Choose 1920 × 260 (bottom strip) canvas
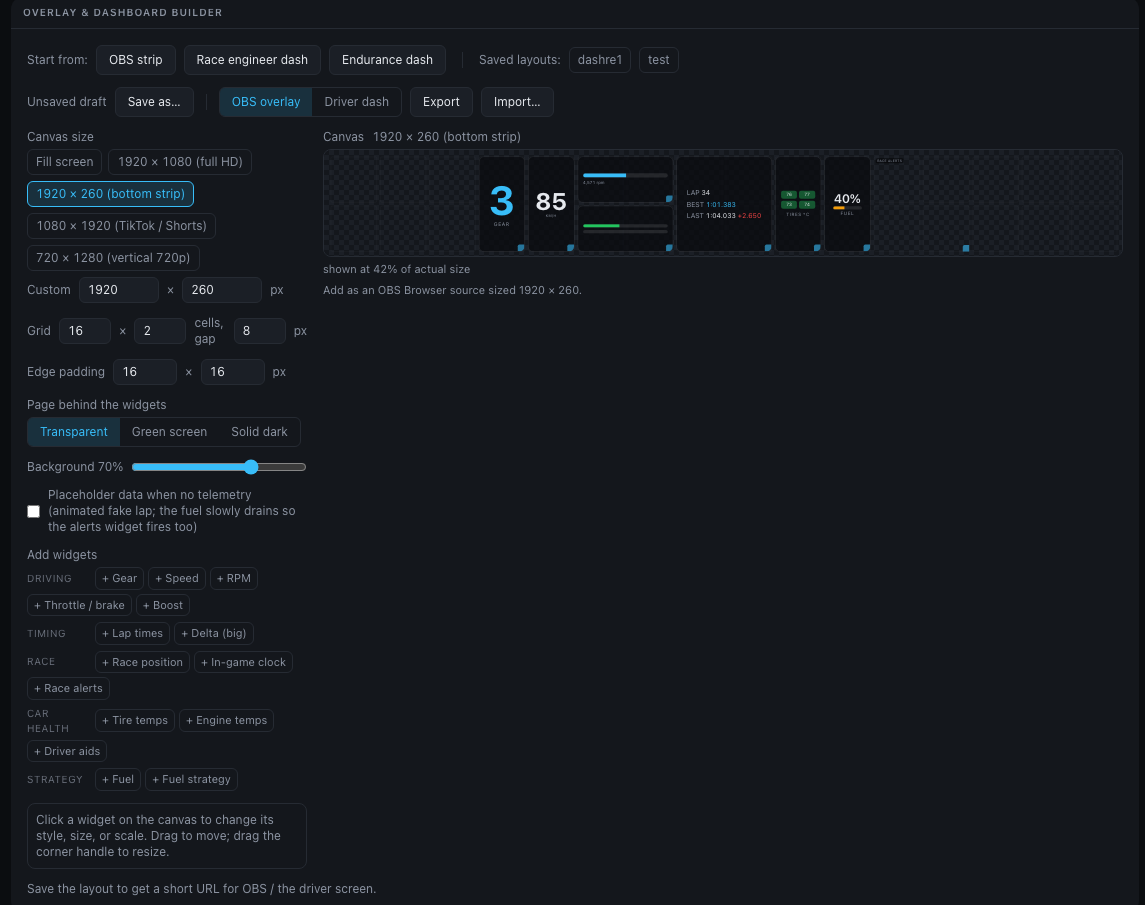The height and width of the screenshot is (905, 1145). (x=110, y=194)
